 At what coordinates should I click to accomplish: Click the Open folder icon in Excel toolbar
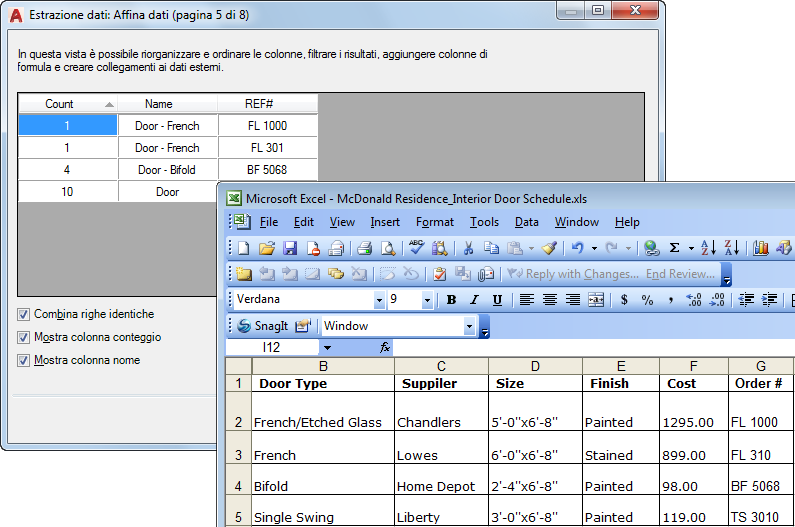tap(267, 248)
